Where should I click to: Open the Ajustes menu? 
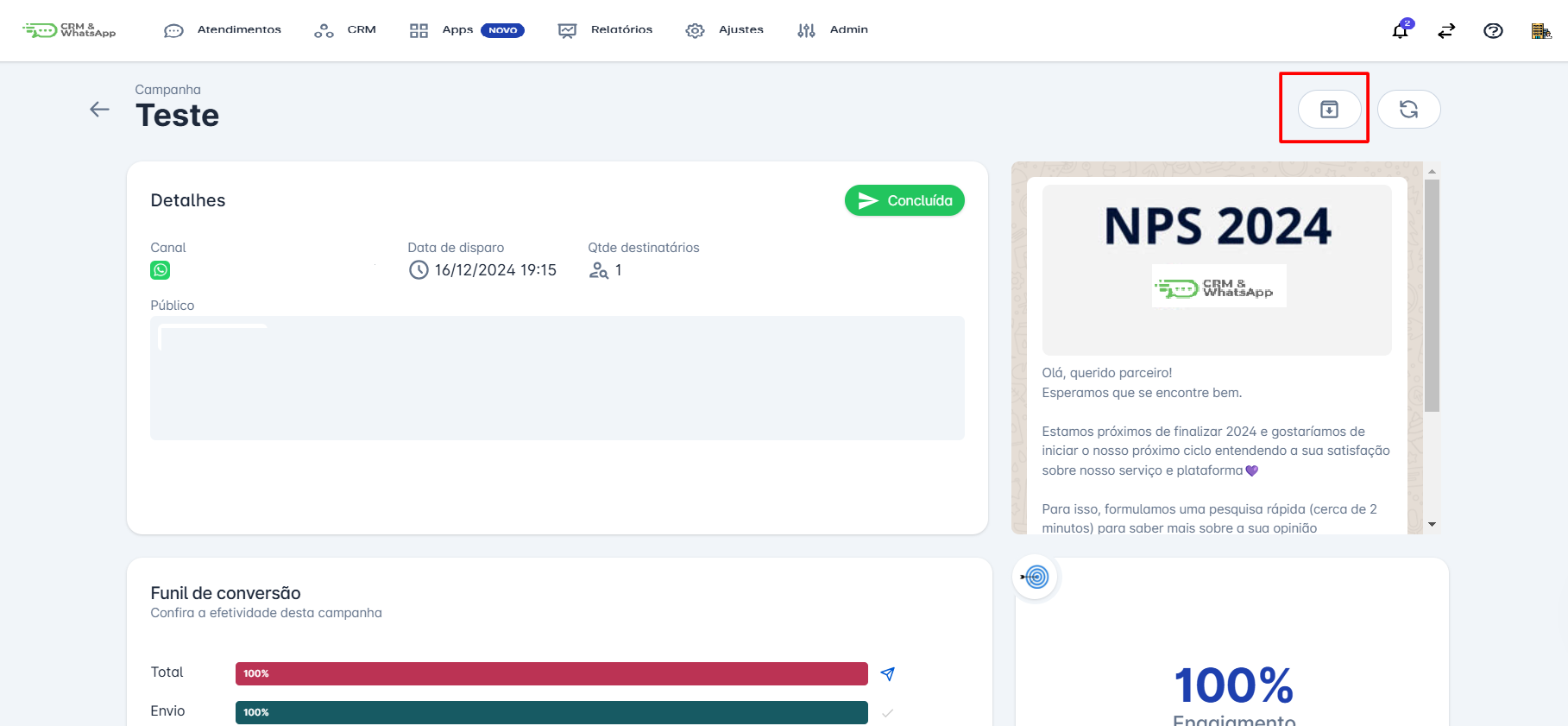(x=725, y=30)
